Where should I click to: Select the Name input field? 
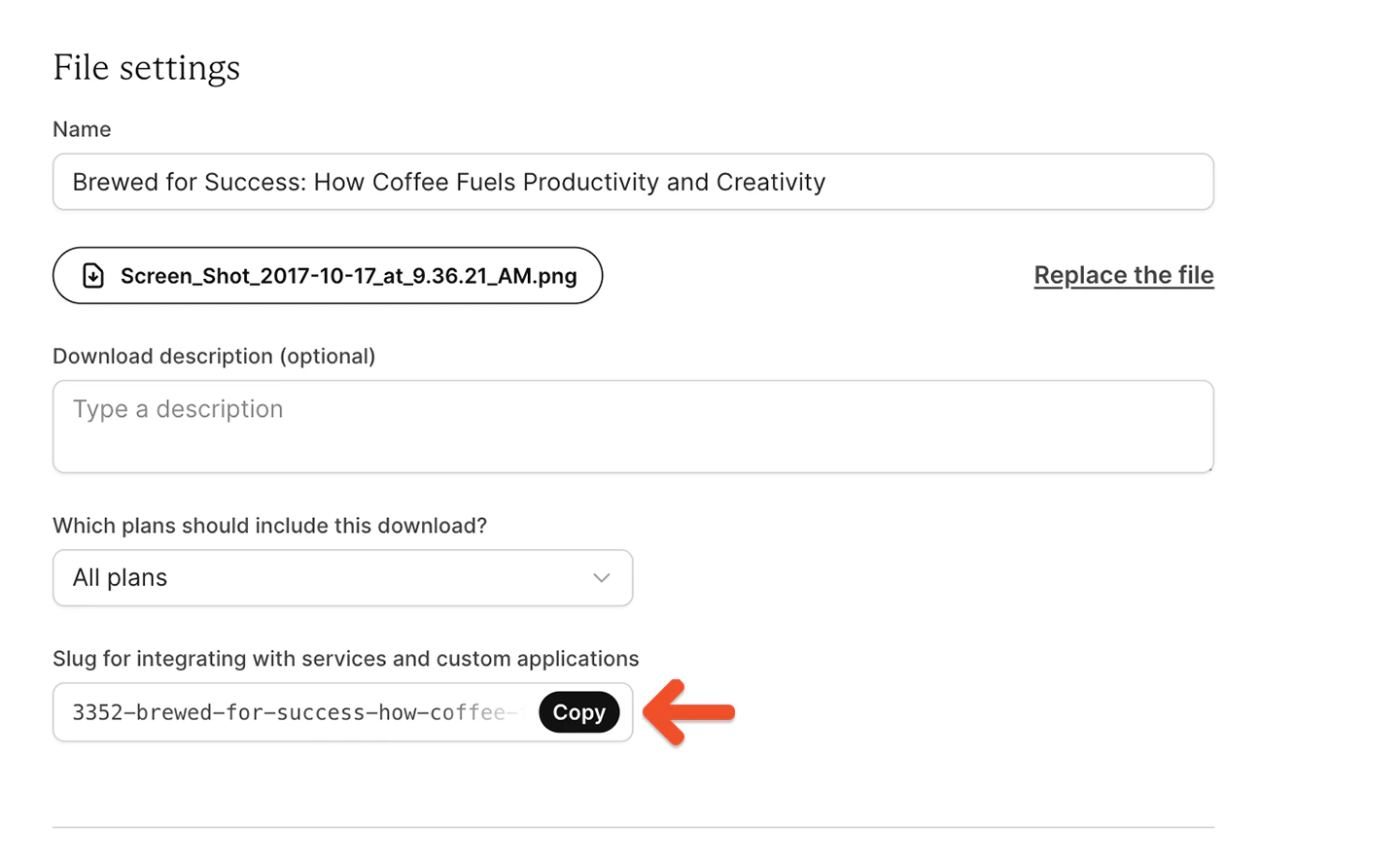(632, 182)
